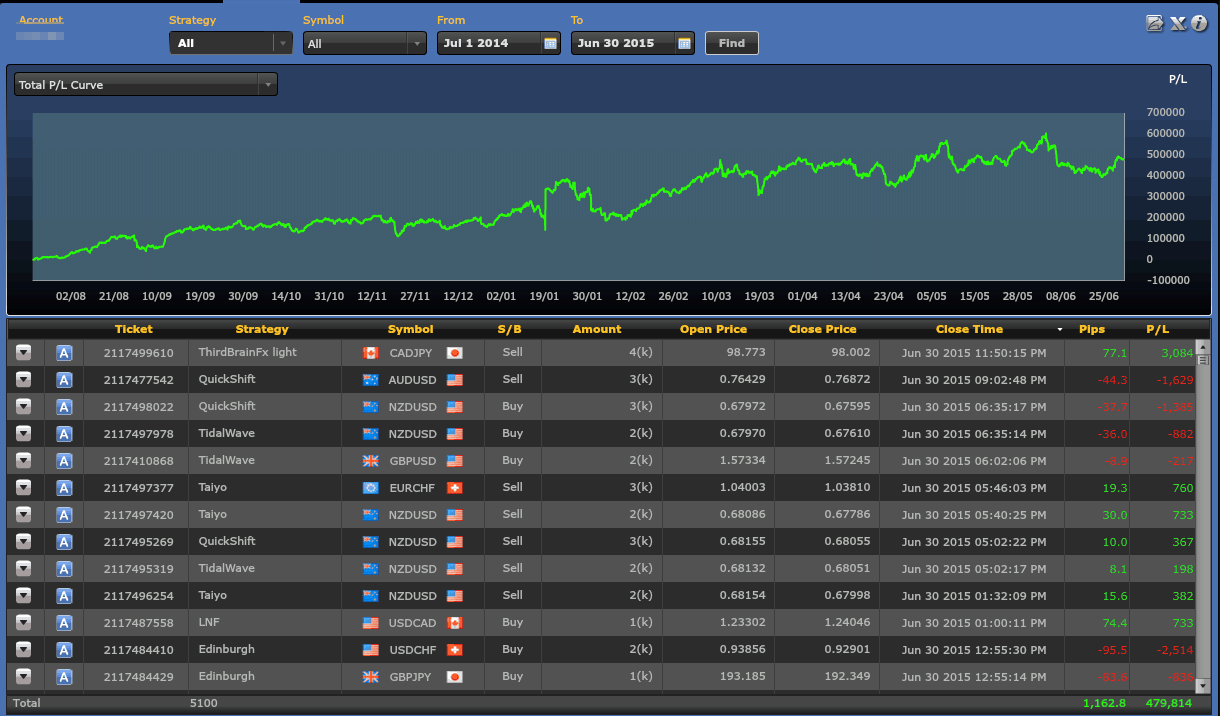Sort by the Open Price column header
Image resolution: width=1220 pixels, height=716 pixels.
713,329
